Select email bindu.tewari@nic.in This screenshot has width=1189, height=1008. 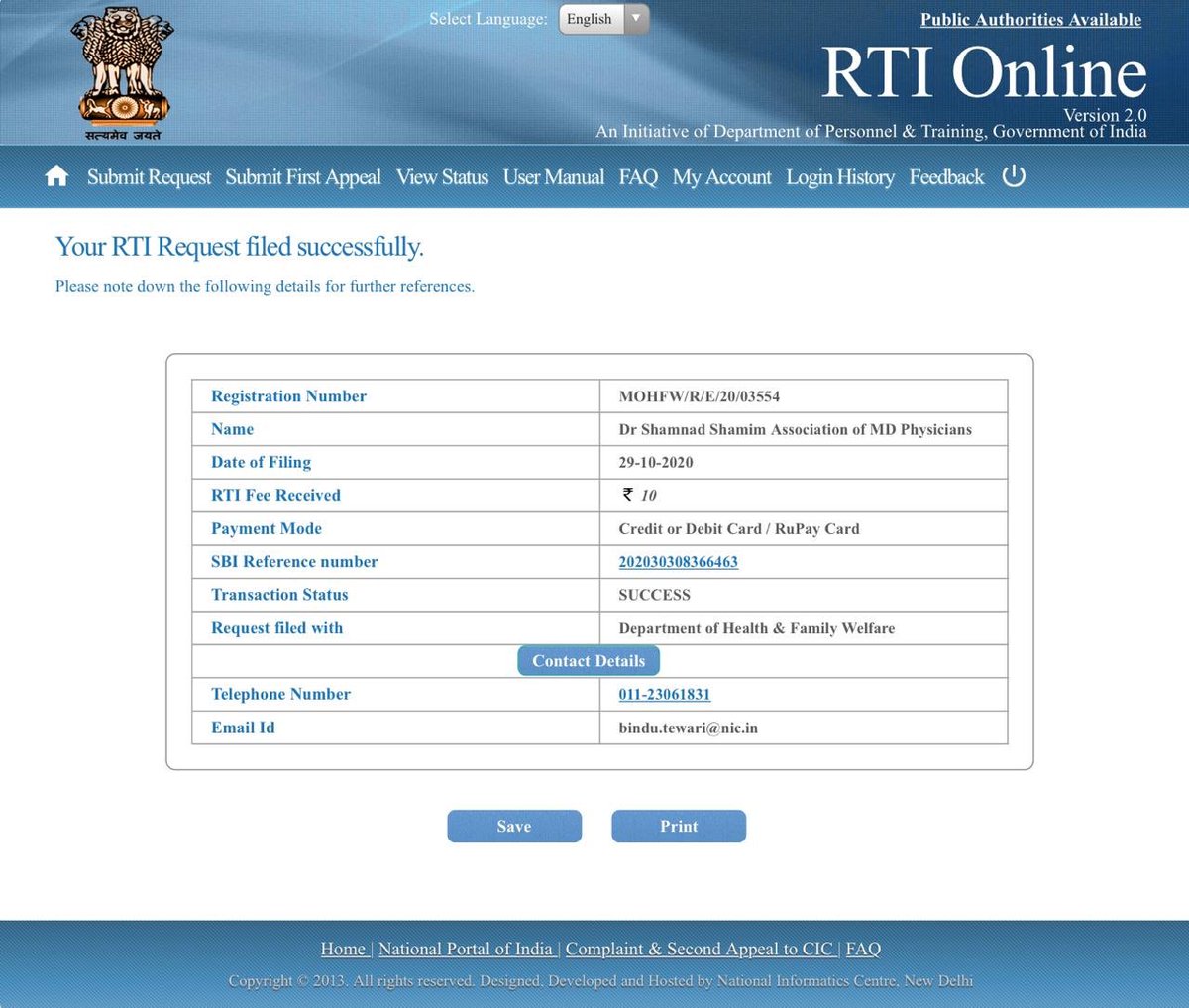point(689,728)
